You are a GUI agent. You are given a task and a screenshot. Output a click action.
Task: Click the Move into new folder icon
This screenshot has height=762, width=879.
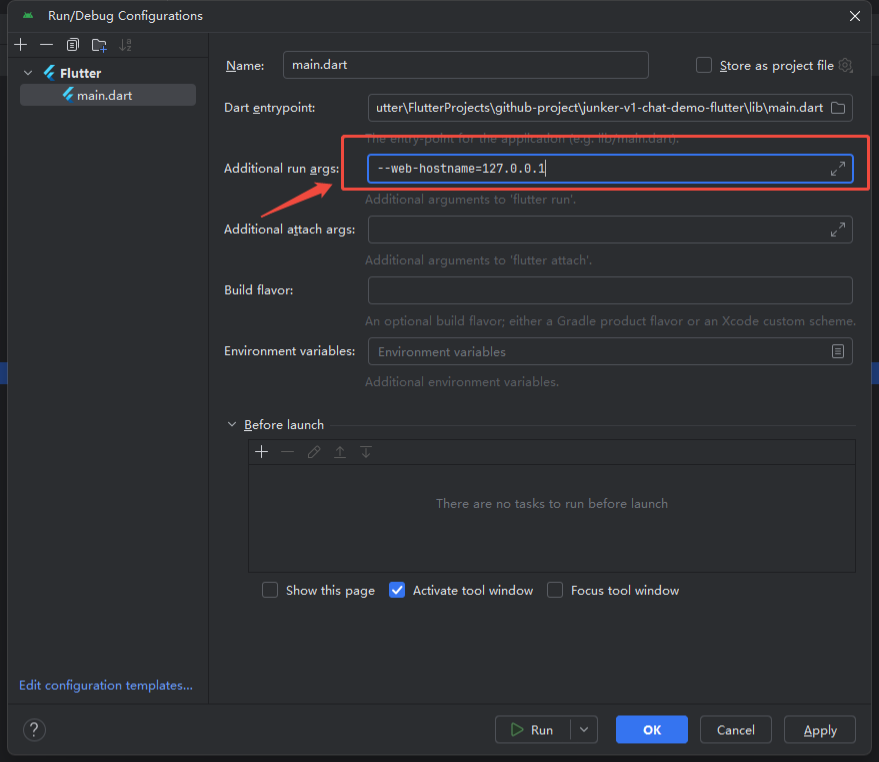click(98, 45)
